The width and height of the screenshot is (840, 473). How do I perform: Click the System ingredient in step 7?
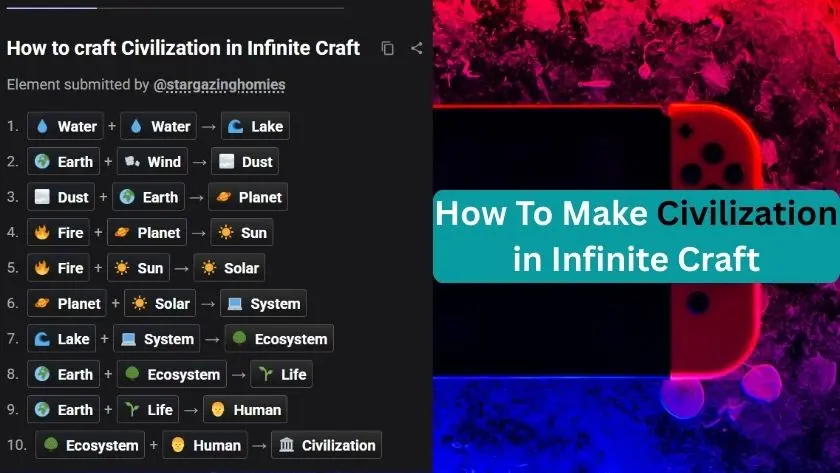pyautogui.click(x=156, y=339)
